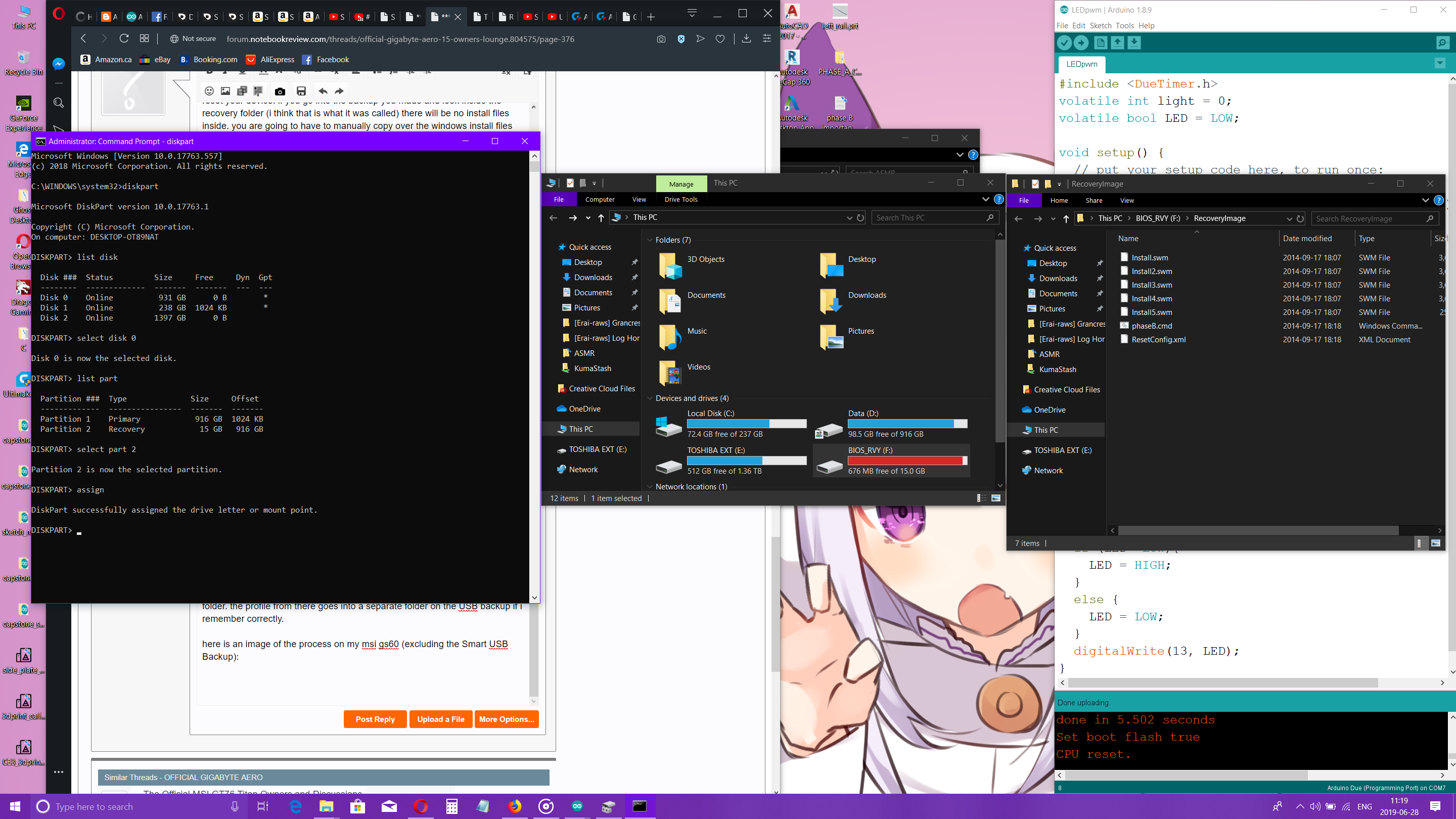Select phaseB.cmd file
The image size is (1456, 819).
[1151, 326]
